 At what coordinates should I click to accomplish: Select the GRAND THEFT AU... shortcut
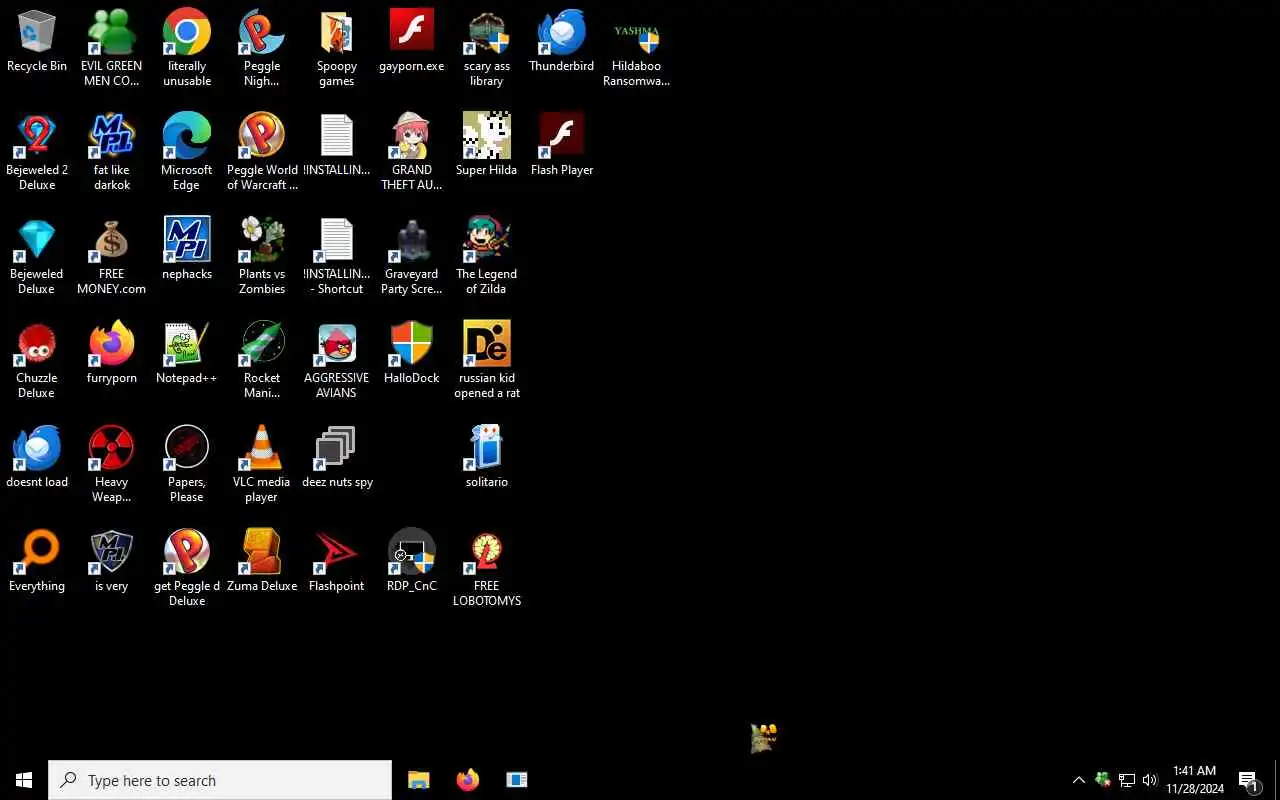click(x=412, y=152)
